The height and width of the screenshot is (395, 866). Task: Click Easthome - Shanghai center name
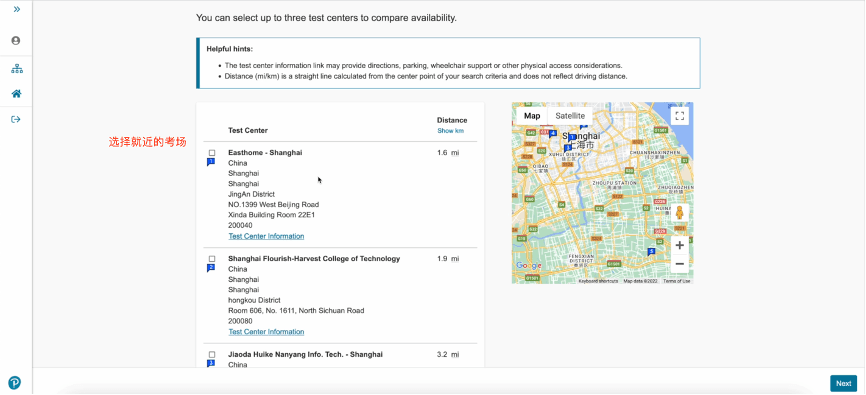265,152
